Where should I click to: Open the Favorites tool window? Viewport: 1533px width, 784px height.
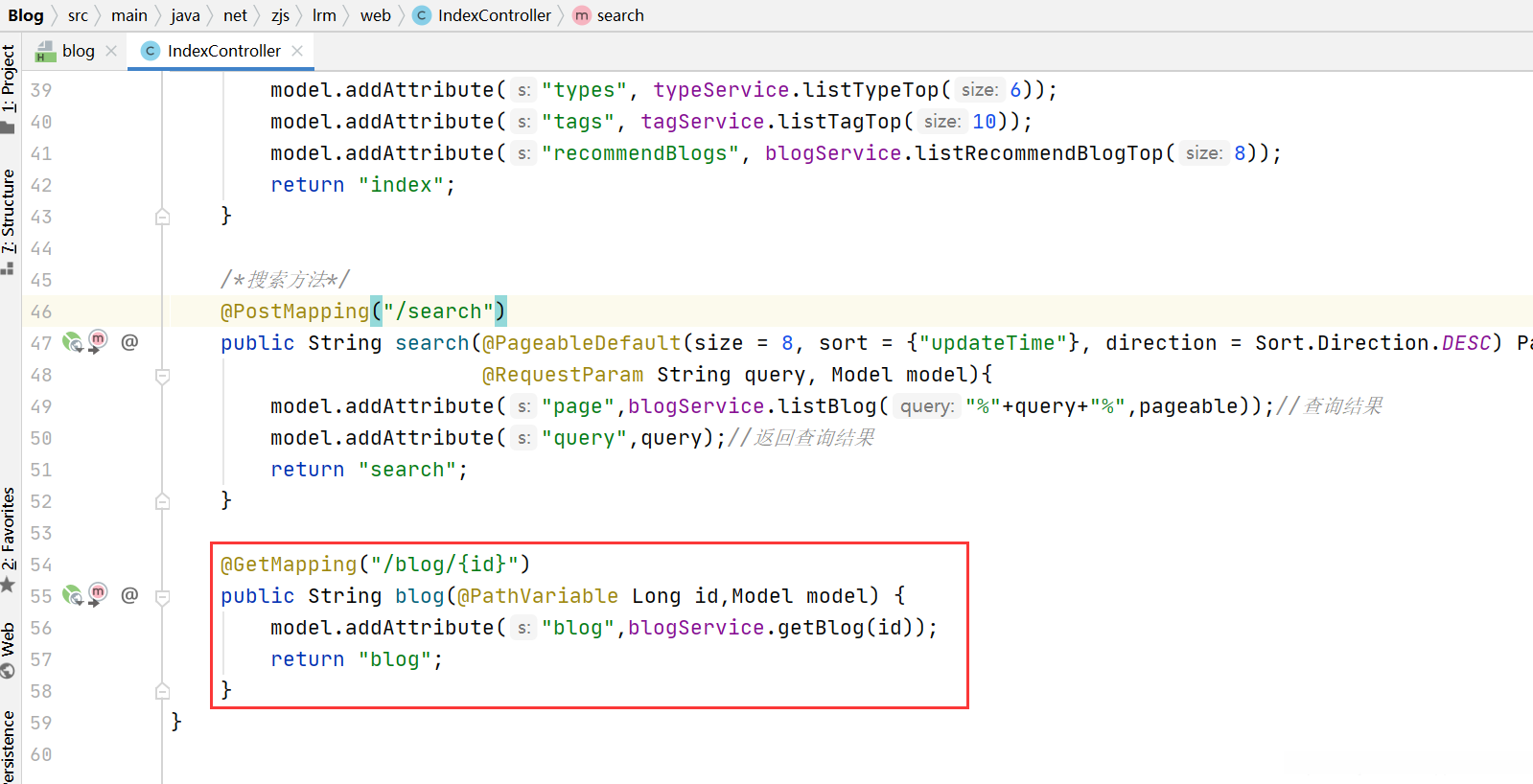pos(9,540)
